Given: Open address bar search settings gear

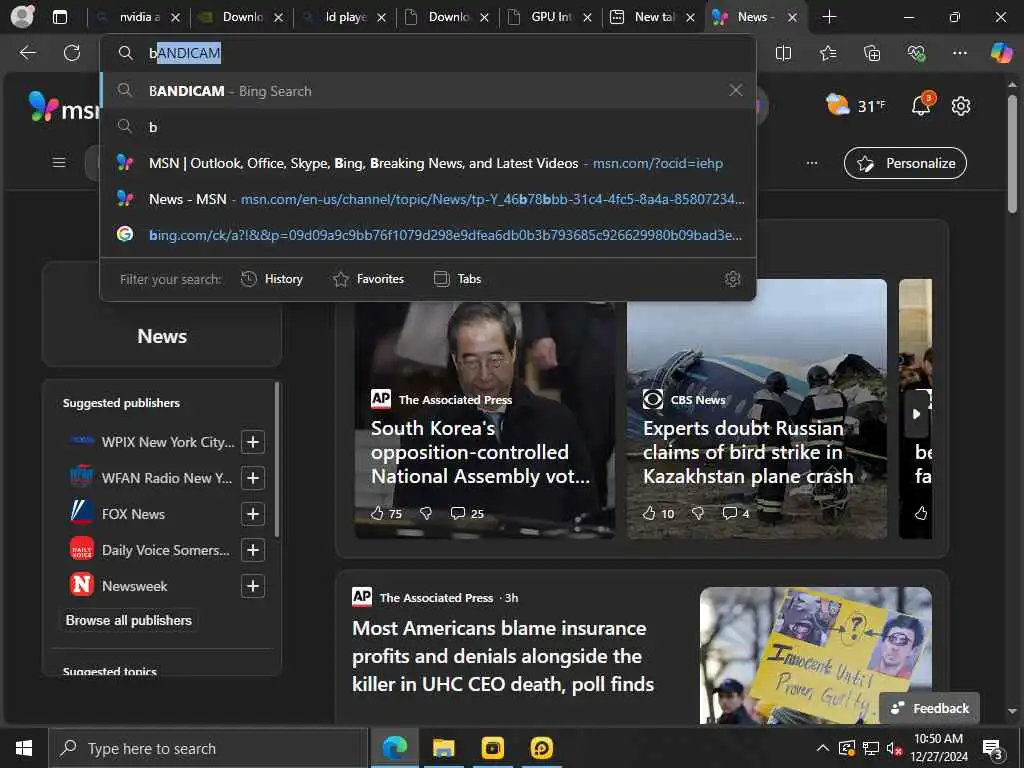Looking at the screenshot, I should (x=733, y=279).
